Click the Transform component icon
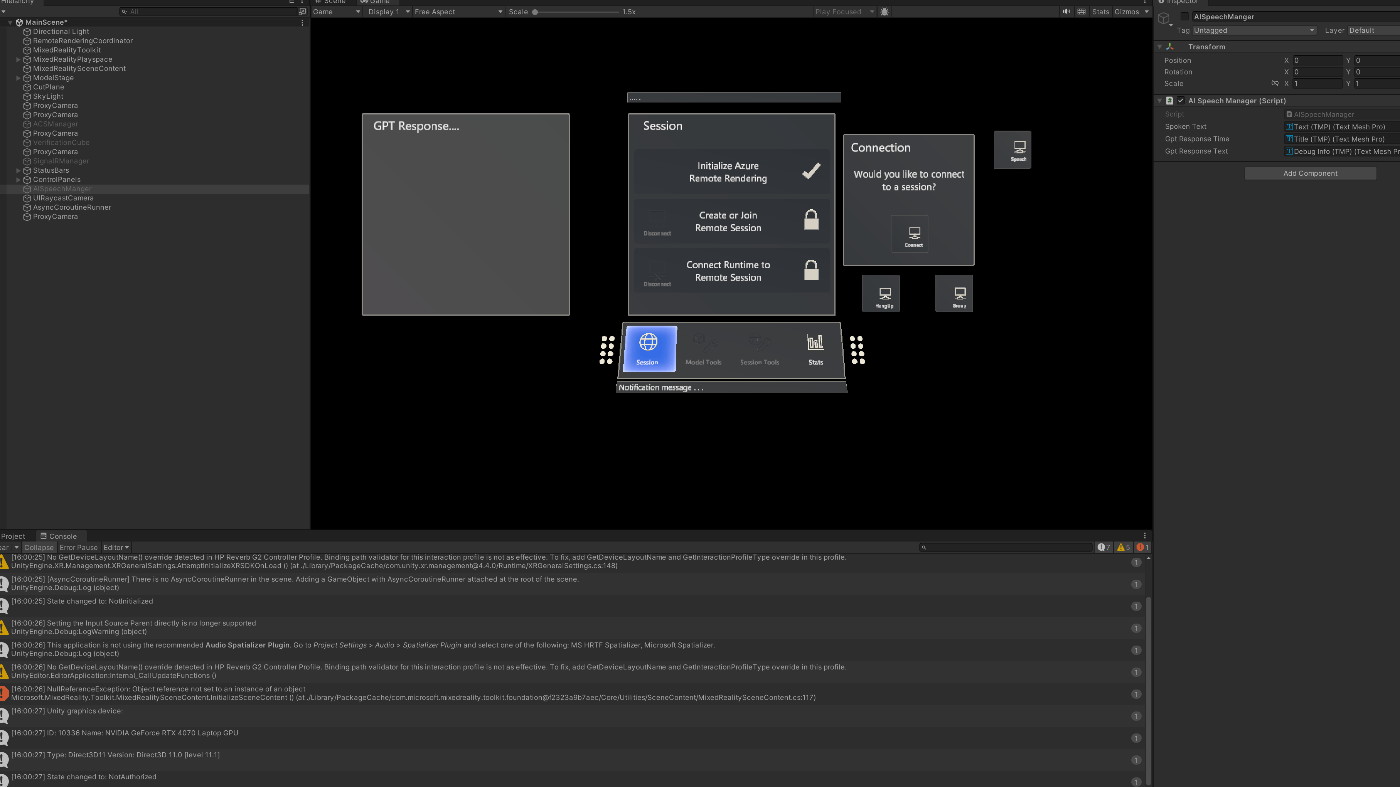 click(x=1170, y=47)
